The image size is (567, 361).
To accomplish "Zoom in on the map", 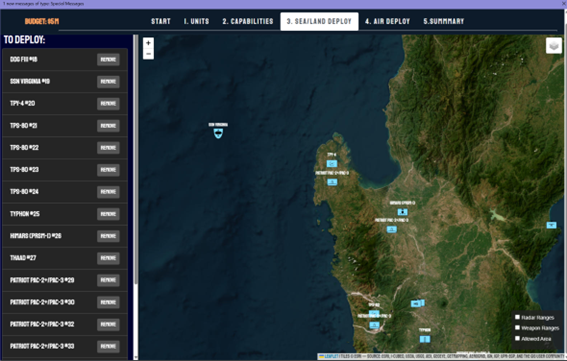I will (148, 43).
